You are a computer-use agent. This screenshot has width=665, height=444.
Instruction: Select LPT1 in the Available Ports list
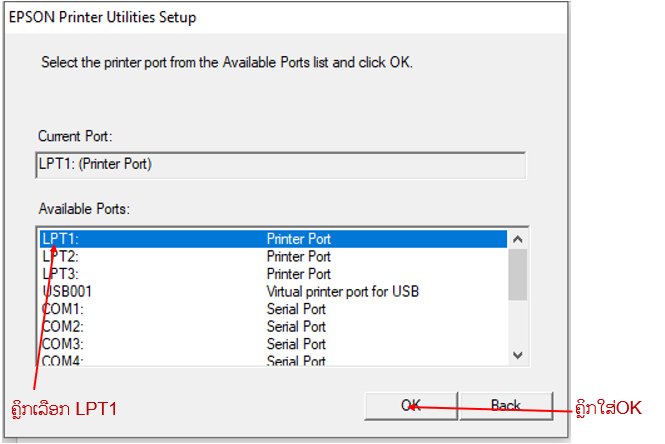150,239
